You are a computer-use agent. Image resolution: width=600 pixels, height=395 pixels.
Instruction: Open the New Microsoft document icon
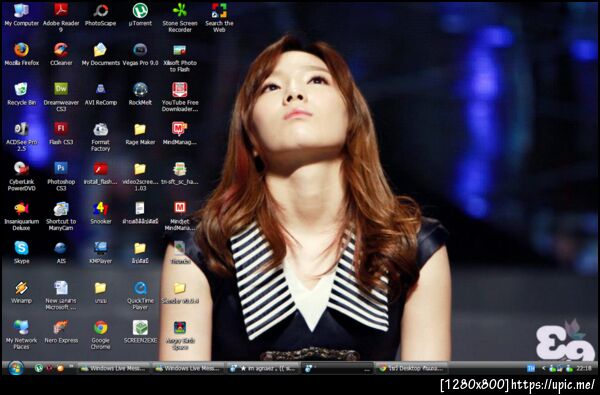pyautogui.click(x=61, y=295)
